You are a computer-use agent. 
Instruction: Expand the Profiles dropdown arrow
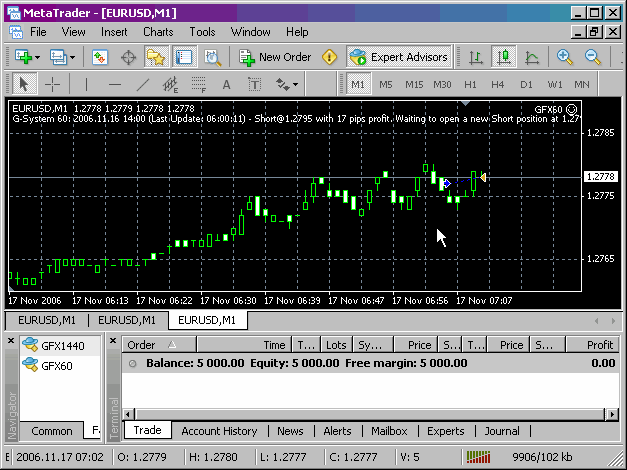(72, 58)
